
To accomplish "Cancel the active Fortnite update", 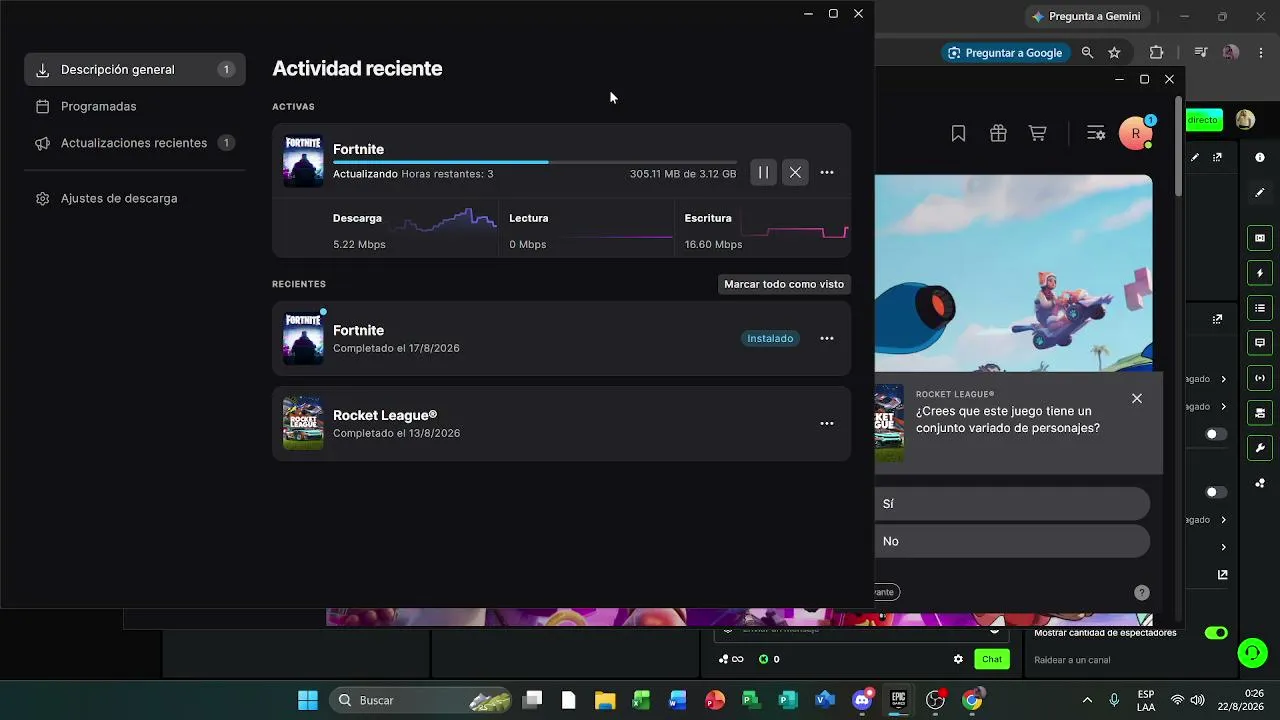I will [x=795, y=173].
